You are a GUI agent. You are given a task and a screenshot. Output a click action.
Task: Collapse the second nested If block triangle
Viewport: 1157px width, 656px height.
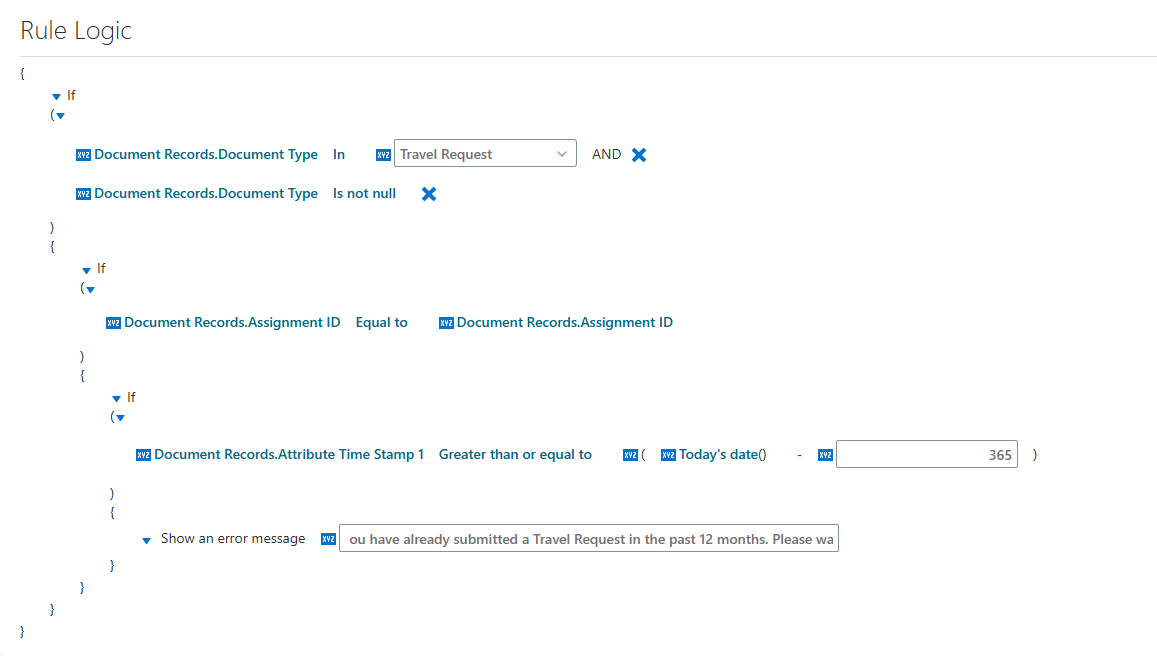click(86, 270)
